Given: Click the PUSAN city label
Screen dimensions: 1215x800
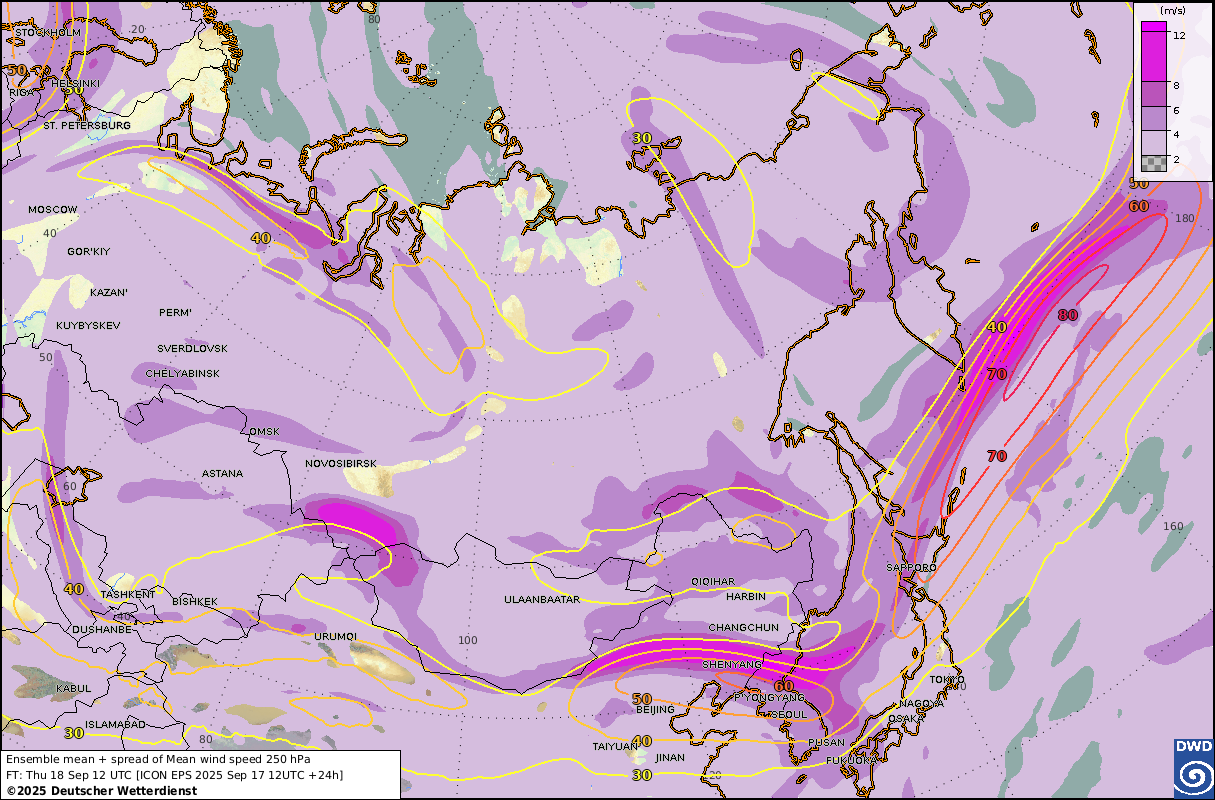Looking at the screenshot, I should tap(826, 742).
